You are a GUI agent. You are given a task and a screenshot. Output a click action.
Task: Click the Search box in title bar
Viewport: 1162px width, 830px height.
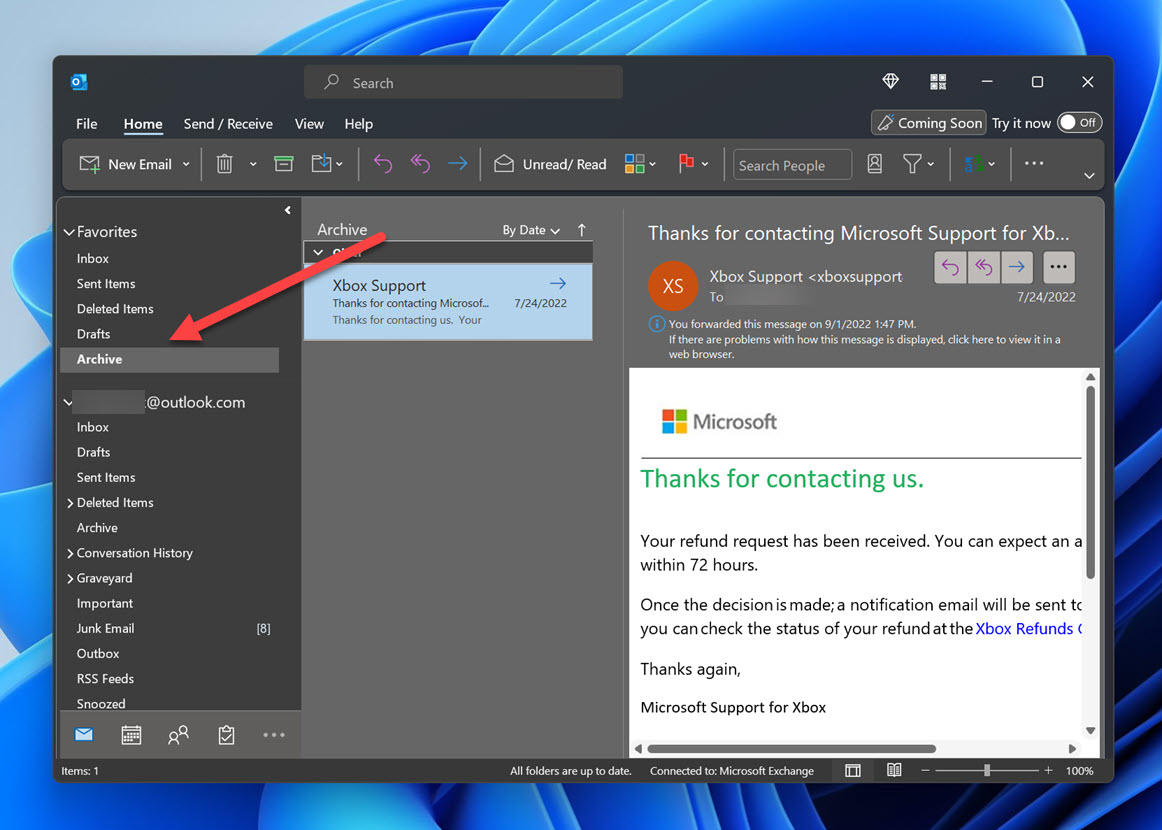[x=463, y=82]
